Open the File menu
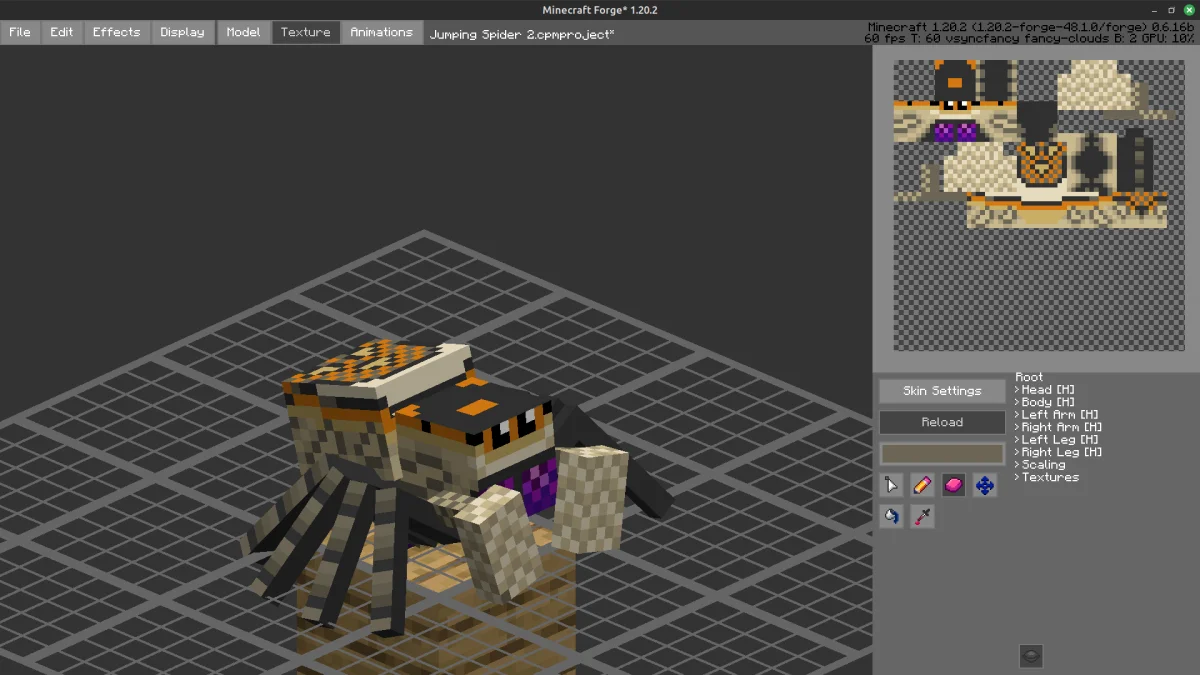This screenshot has width=1200, height=675. [x=20, y=32]
